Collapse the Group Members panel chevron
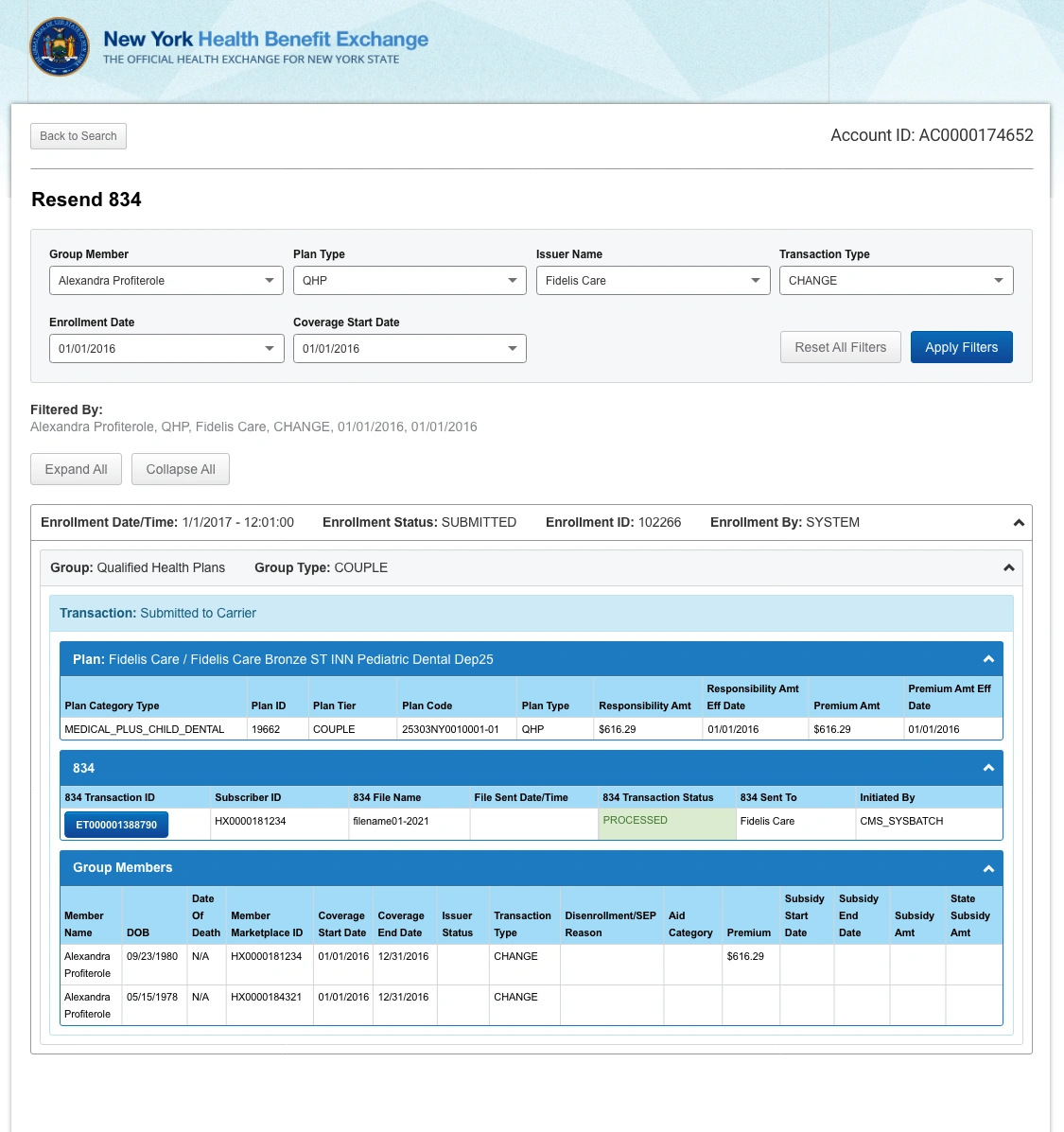Screen dimensions: 1064x1132 click(988, 867)
